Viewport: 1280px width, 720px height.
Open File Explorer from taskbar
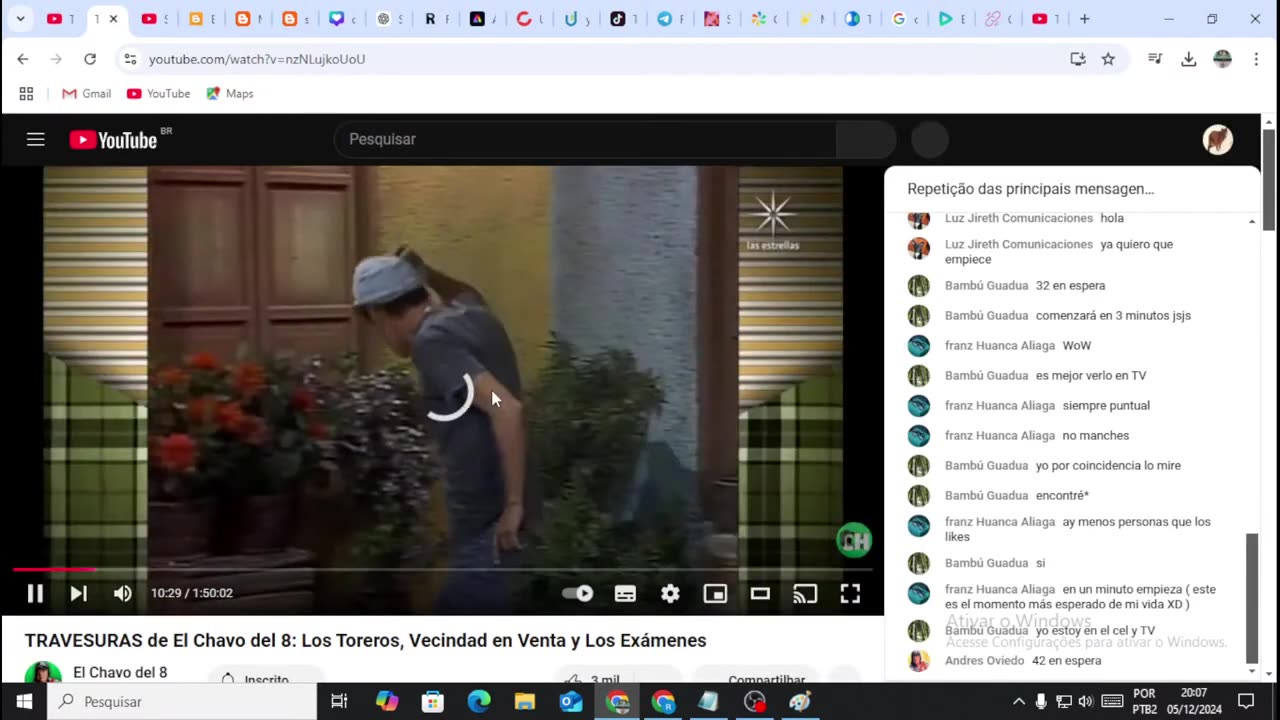point(525,701)
